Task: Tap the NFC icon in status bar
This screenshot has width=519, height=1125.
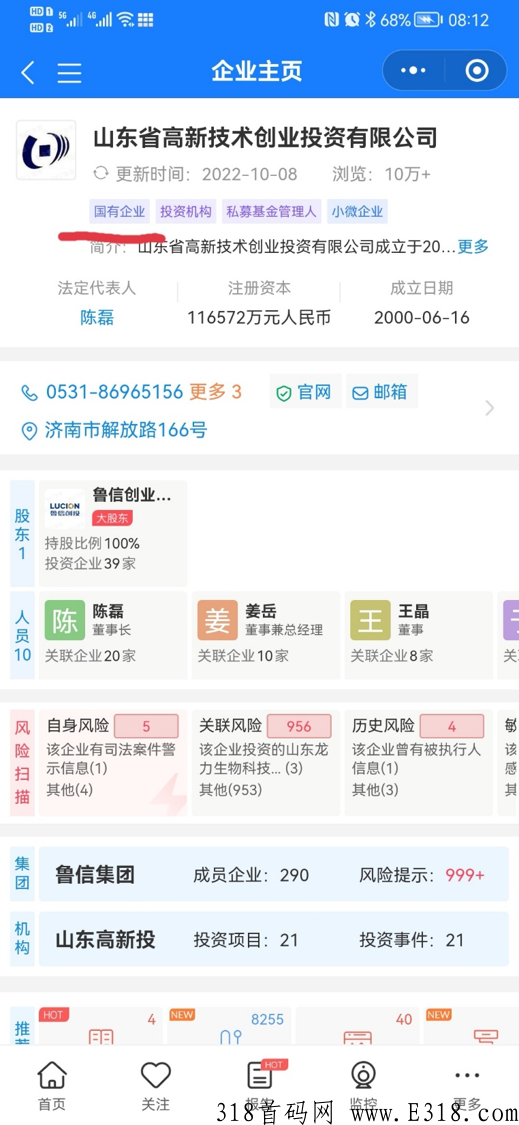Action: coord(332,20)
